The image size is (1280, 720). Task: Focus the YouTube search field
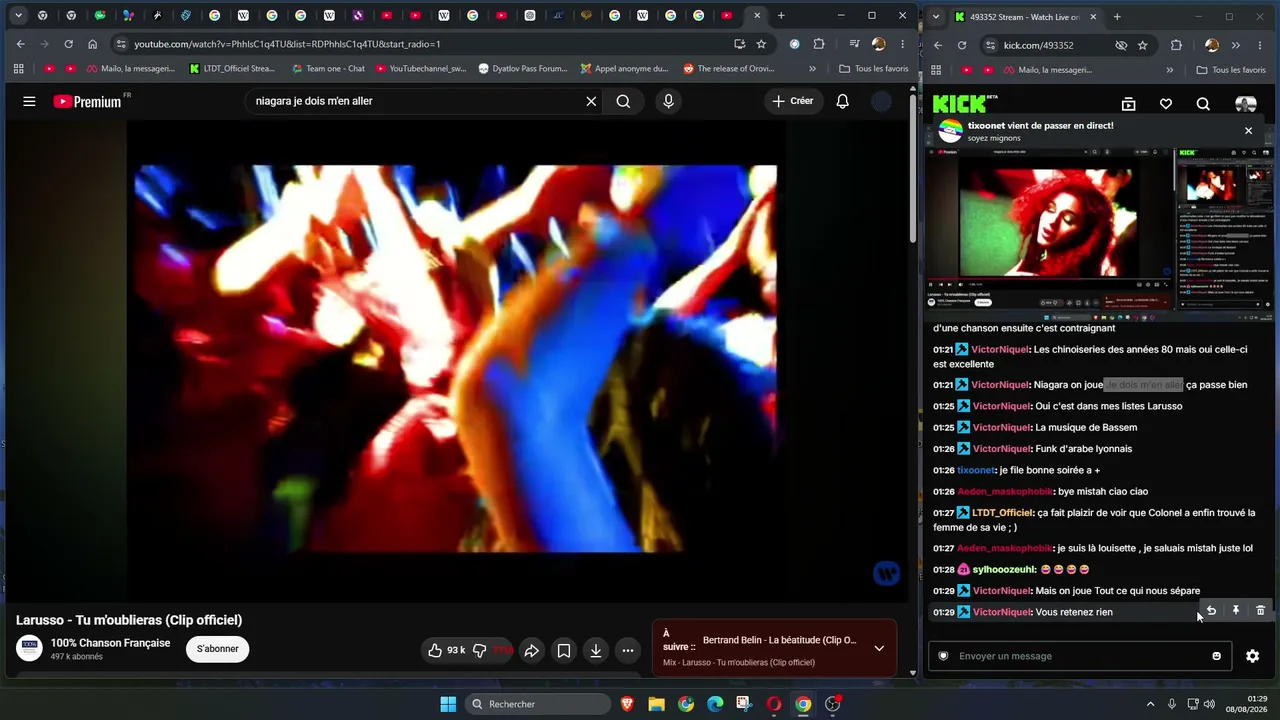[416, 101]
